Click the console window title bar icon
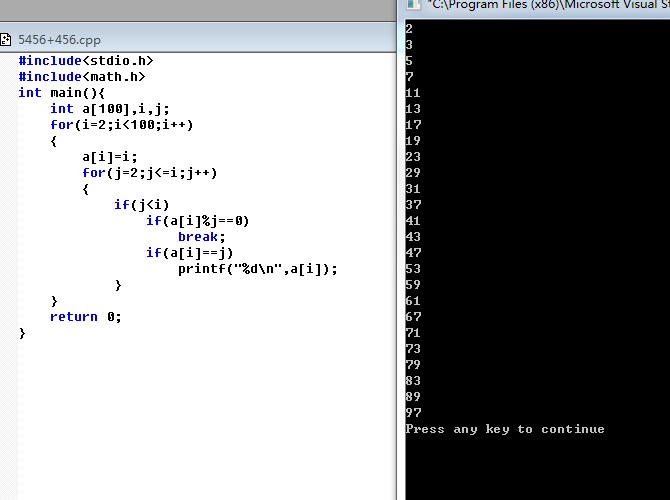This screenshot has height=500, width=670. (413, 4)
